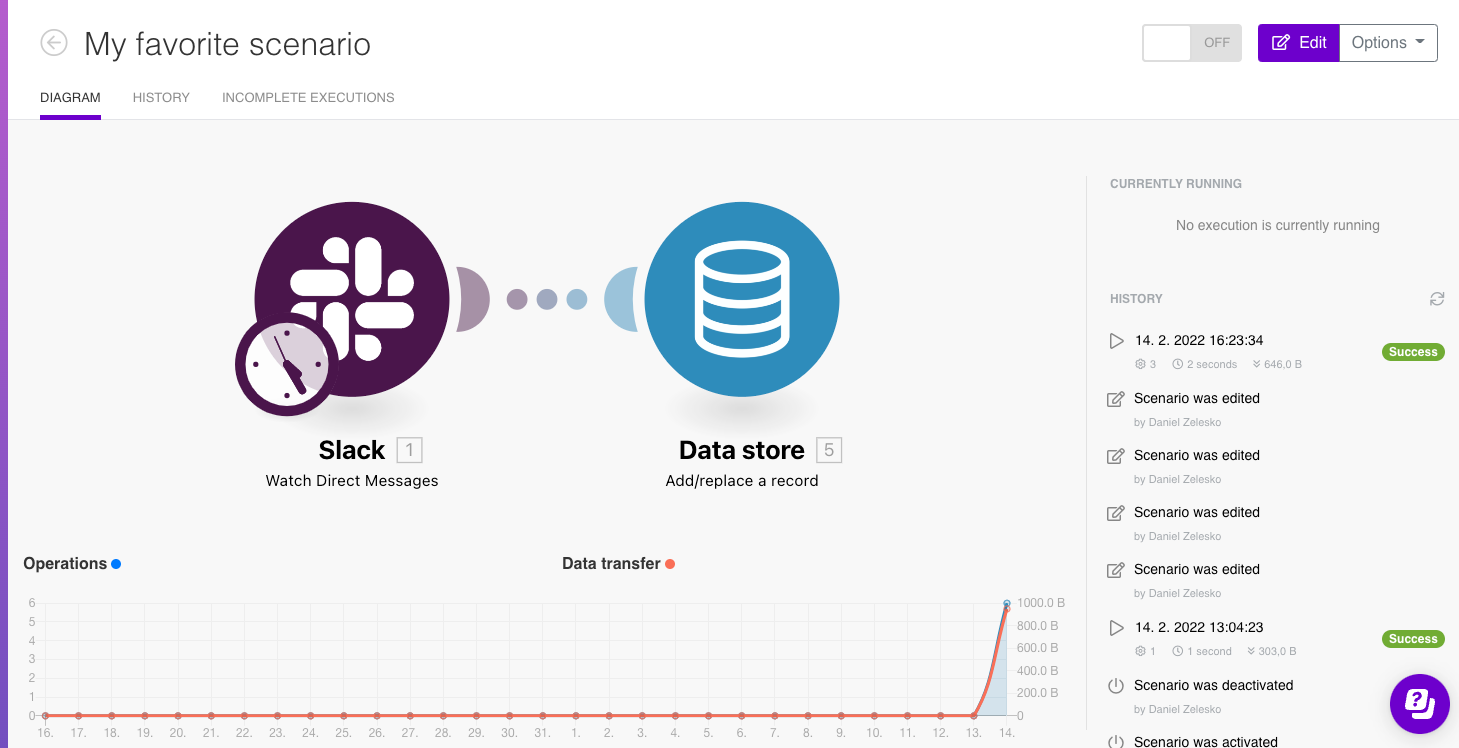
Task: Go back using the arrow beside the title
Action: click(x=54, y=43)
